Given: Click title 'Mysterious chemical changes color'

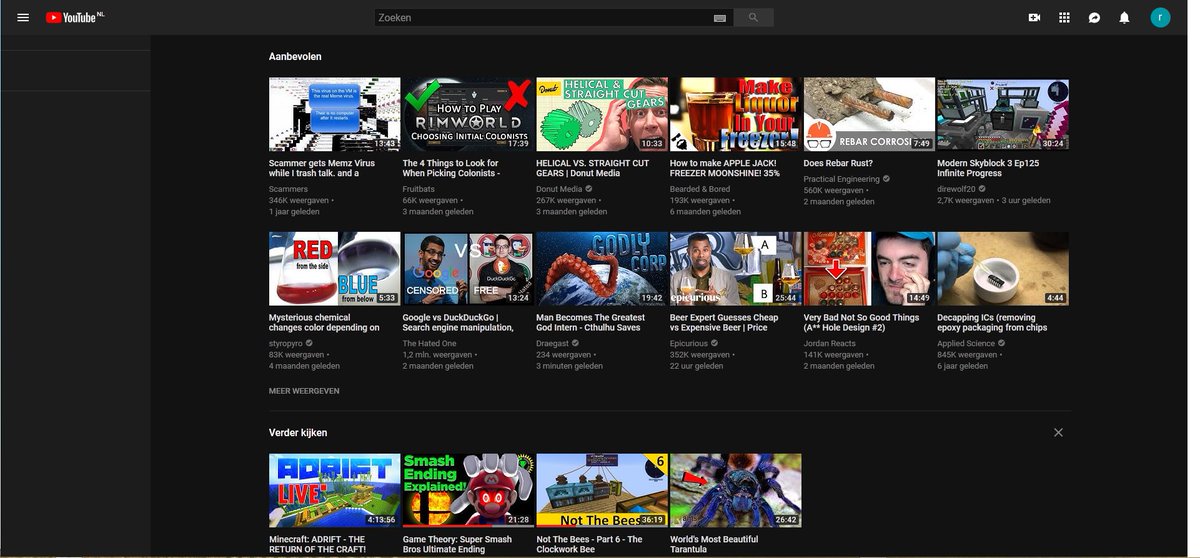Looking at the screenshot, I should 325,322.
